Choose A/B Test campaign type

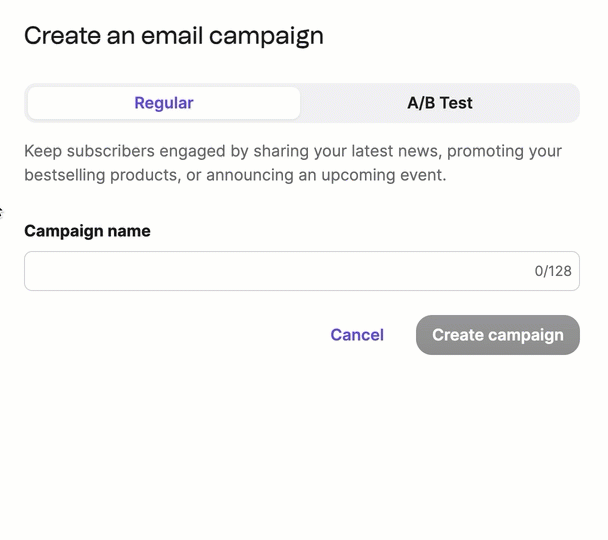[x=440, y=103]
